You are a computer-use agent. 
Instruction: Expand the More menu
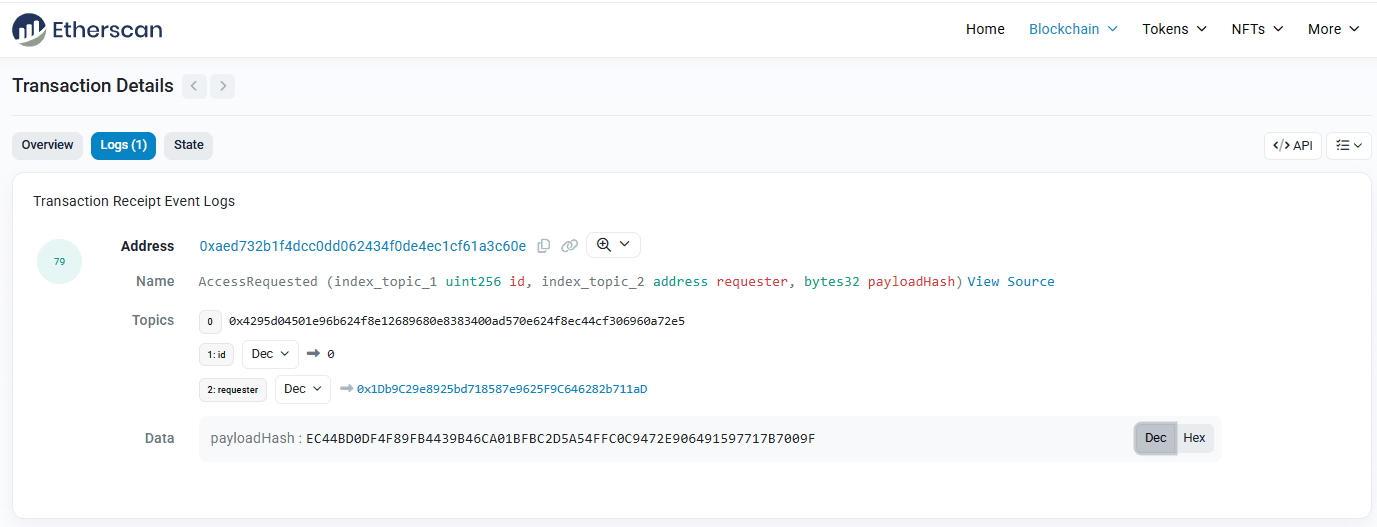pos(1334,29)
